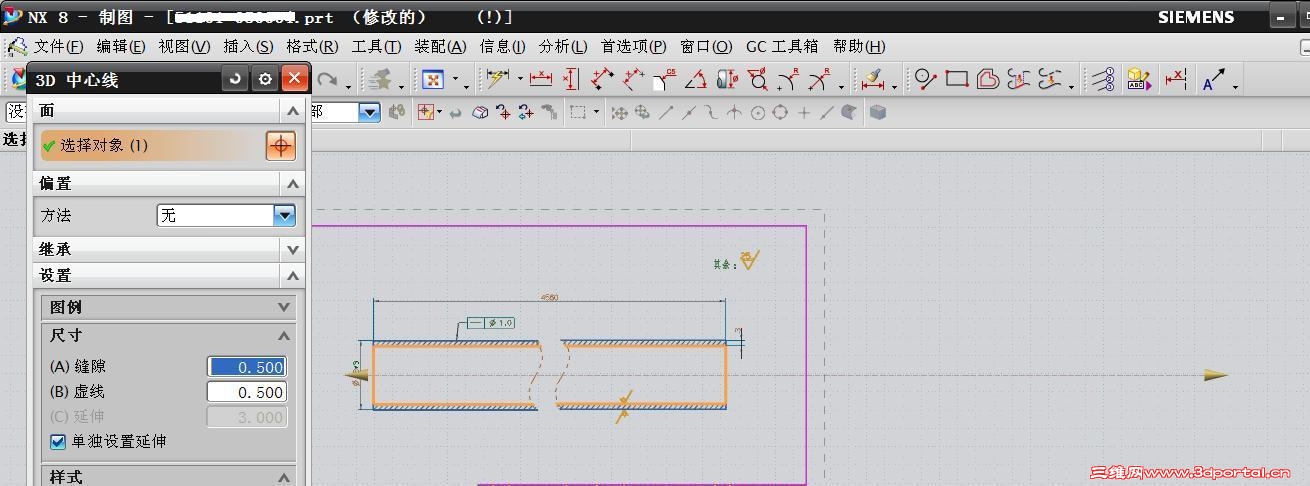Click the (B) 虚线 value field
Viewport: 1310px width, 486px height.
click(247, 392)
